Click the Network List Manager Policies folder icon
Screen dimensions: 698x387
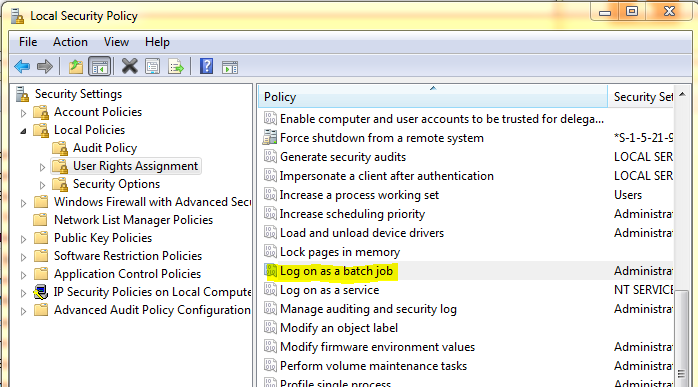point(41,220)
